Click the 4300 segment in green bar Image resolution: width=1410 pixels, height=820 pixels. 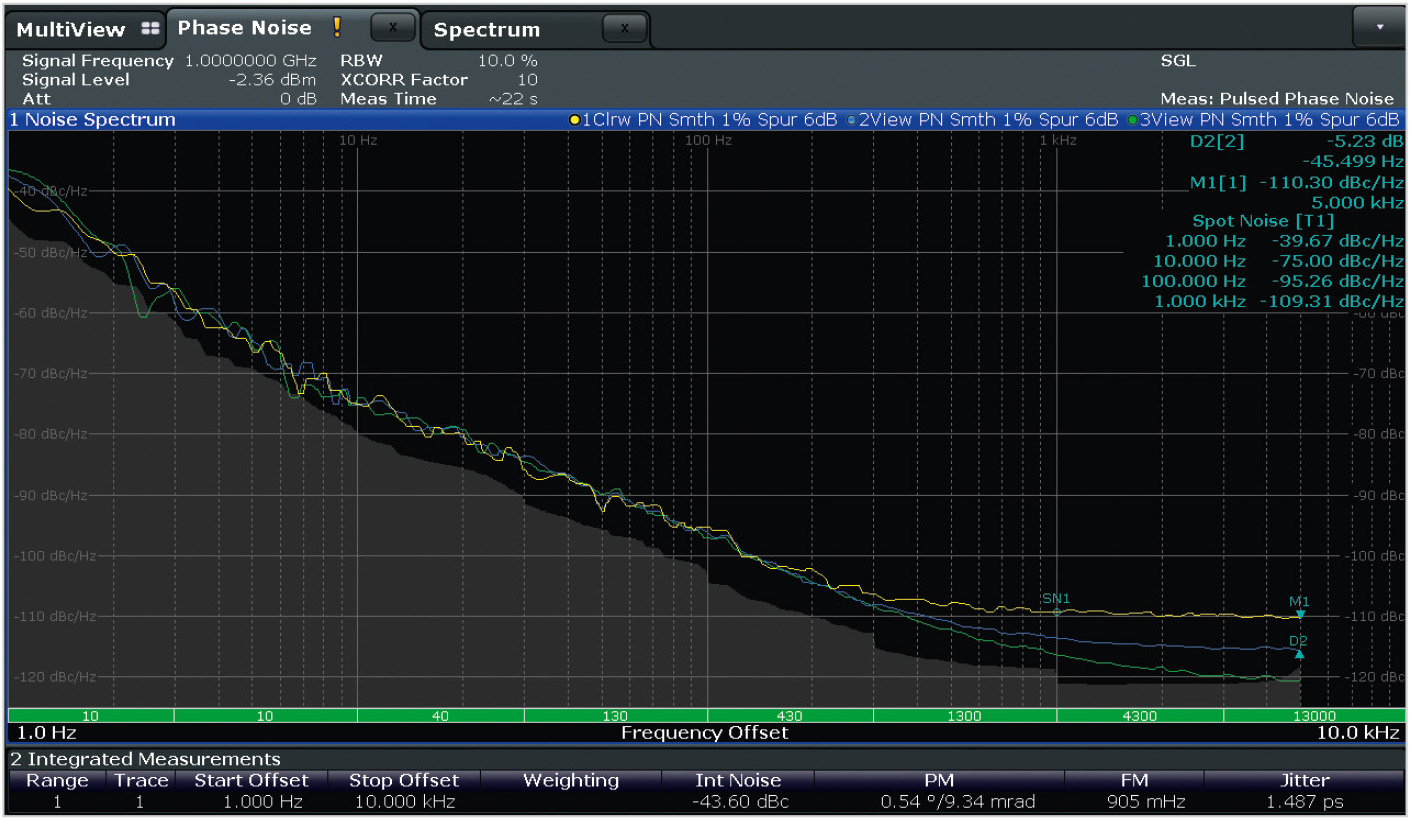tap(1140, 716)
